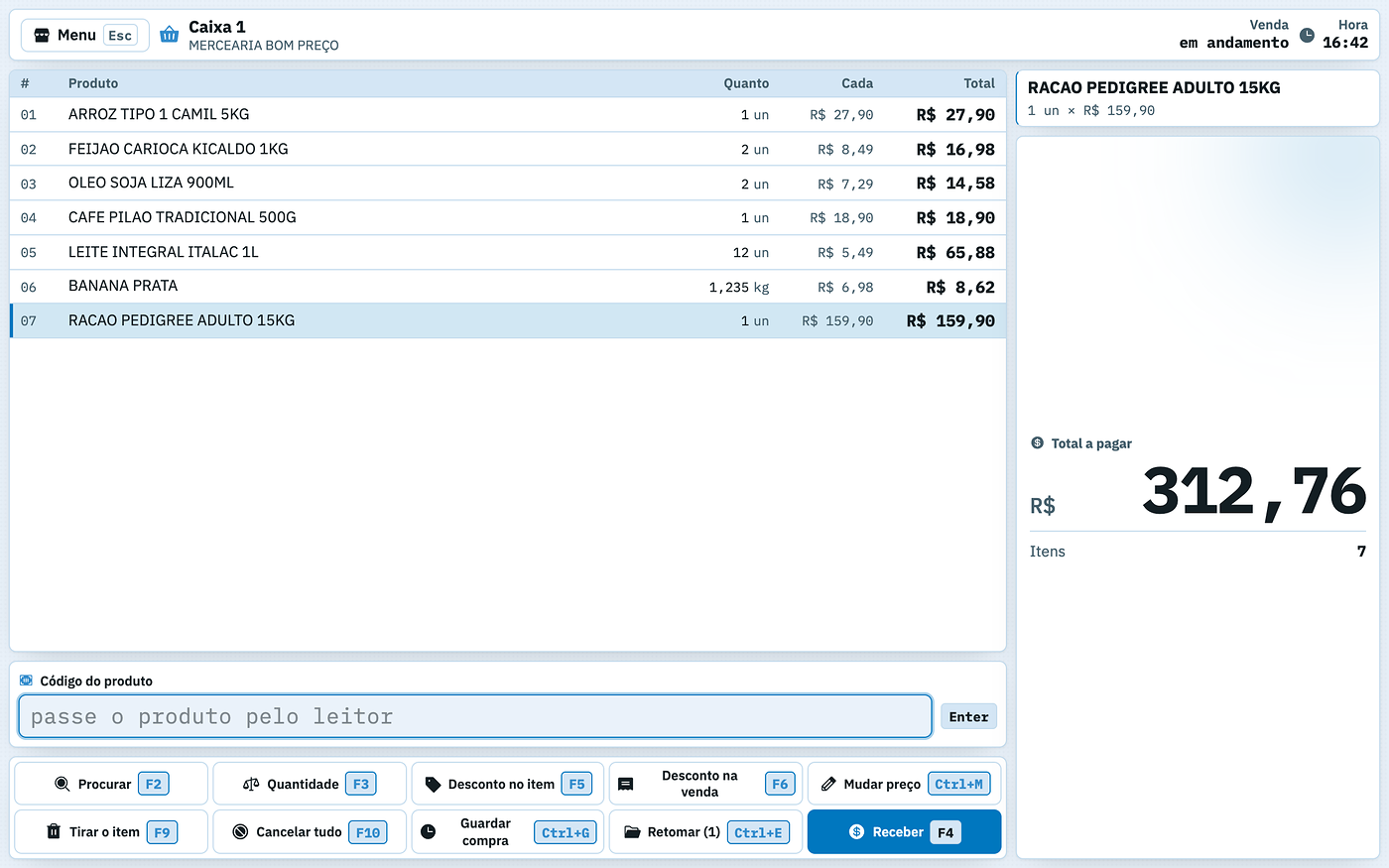
Task: Select the ARROZ TIPO 1 CAMIL 5KG row
Action: click(508, 114)
